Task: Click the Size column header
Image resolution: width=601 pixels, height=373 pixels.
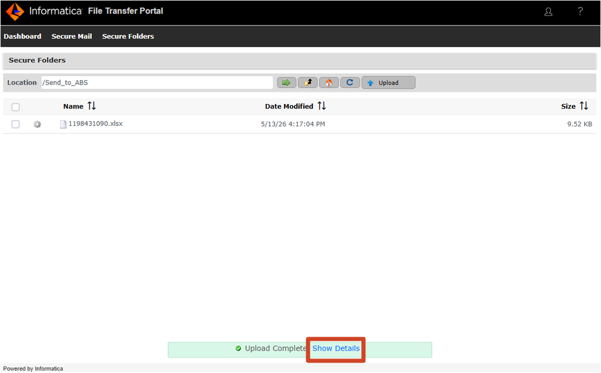Action: pyautogui.click(x=568, y=106)
